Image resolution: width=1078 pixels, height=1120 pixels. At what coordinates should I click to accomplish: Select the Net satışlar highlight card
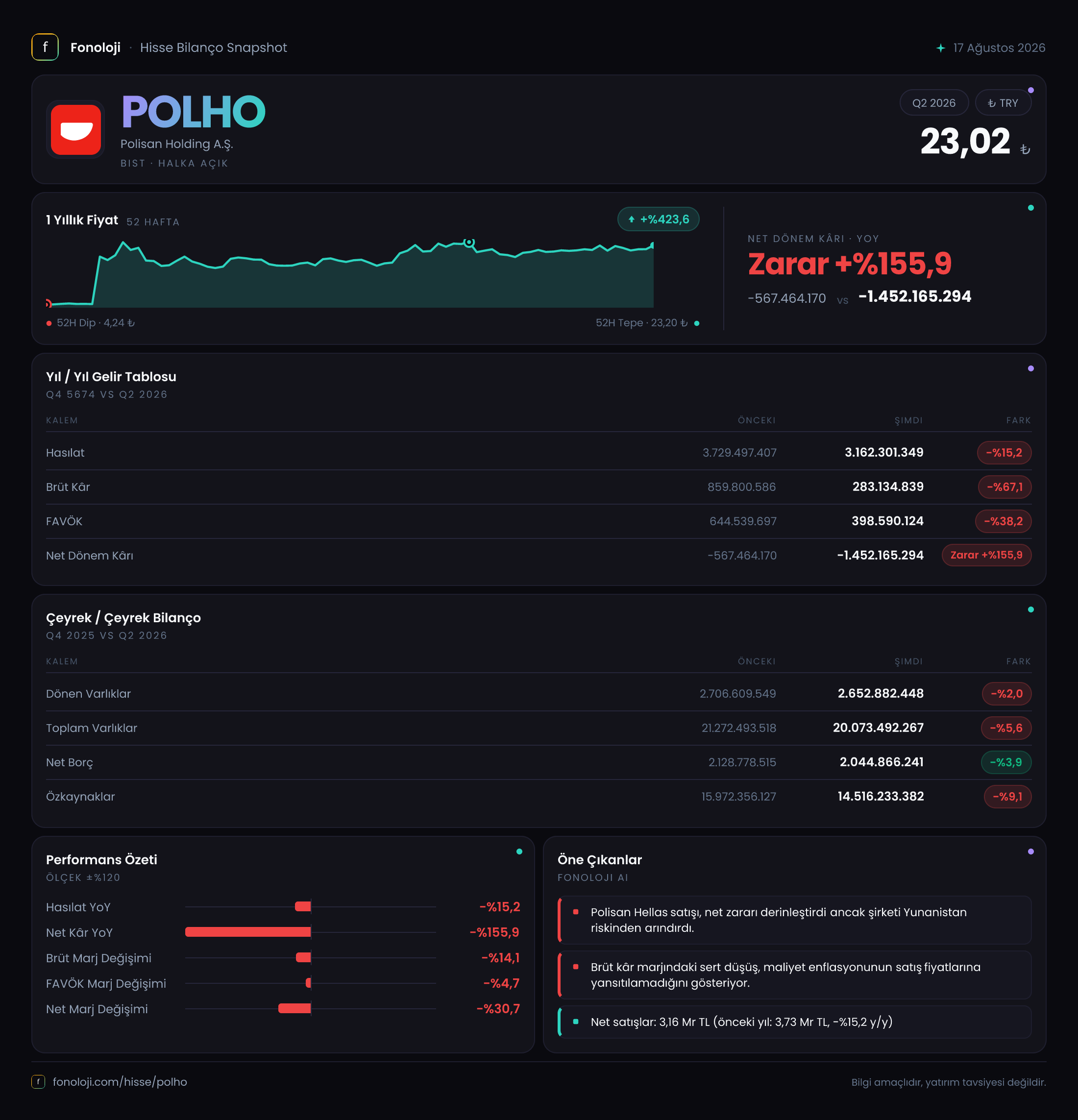(794, 1022)
